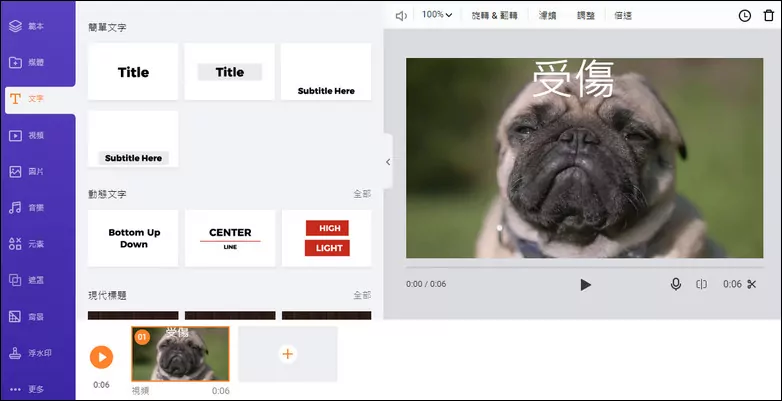
Task: Open the 倍速 speed options
Action: pyautogui.click(x=623, y=15)
